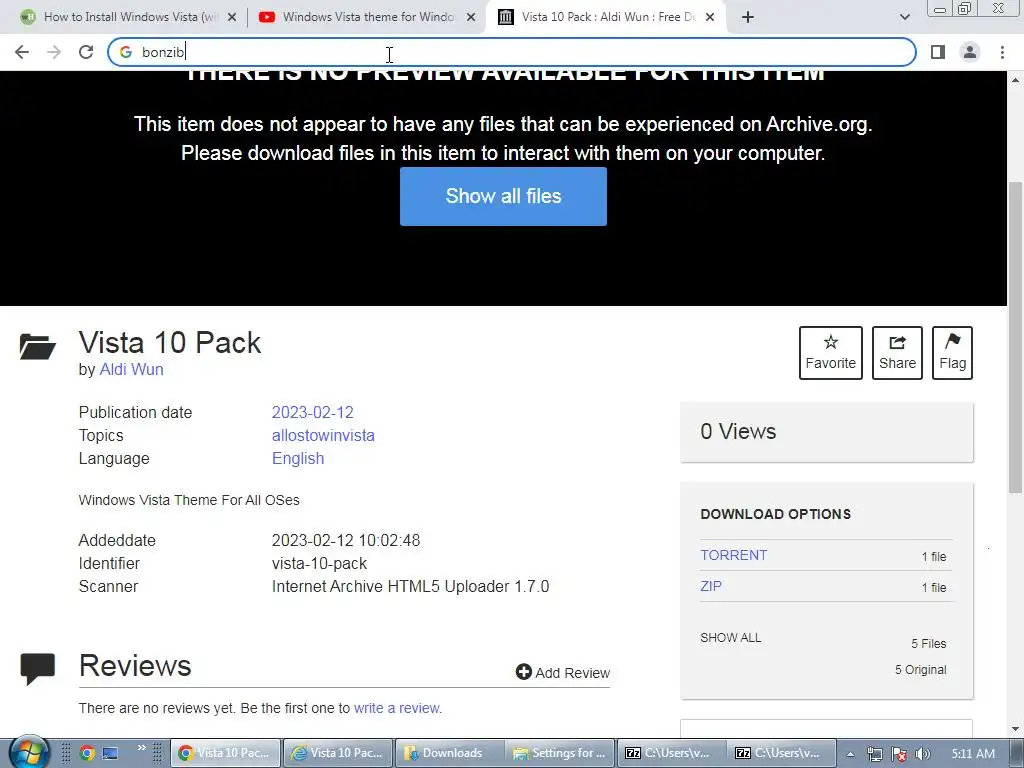
Task: Download the TORRENT option
Action: [733, 555]
